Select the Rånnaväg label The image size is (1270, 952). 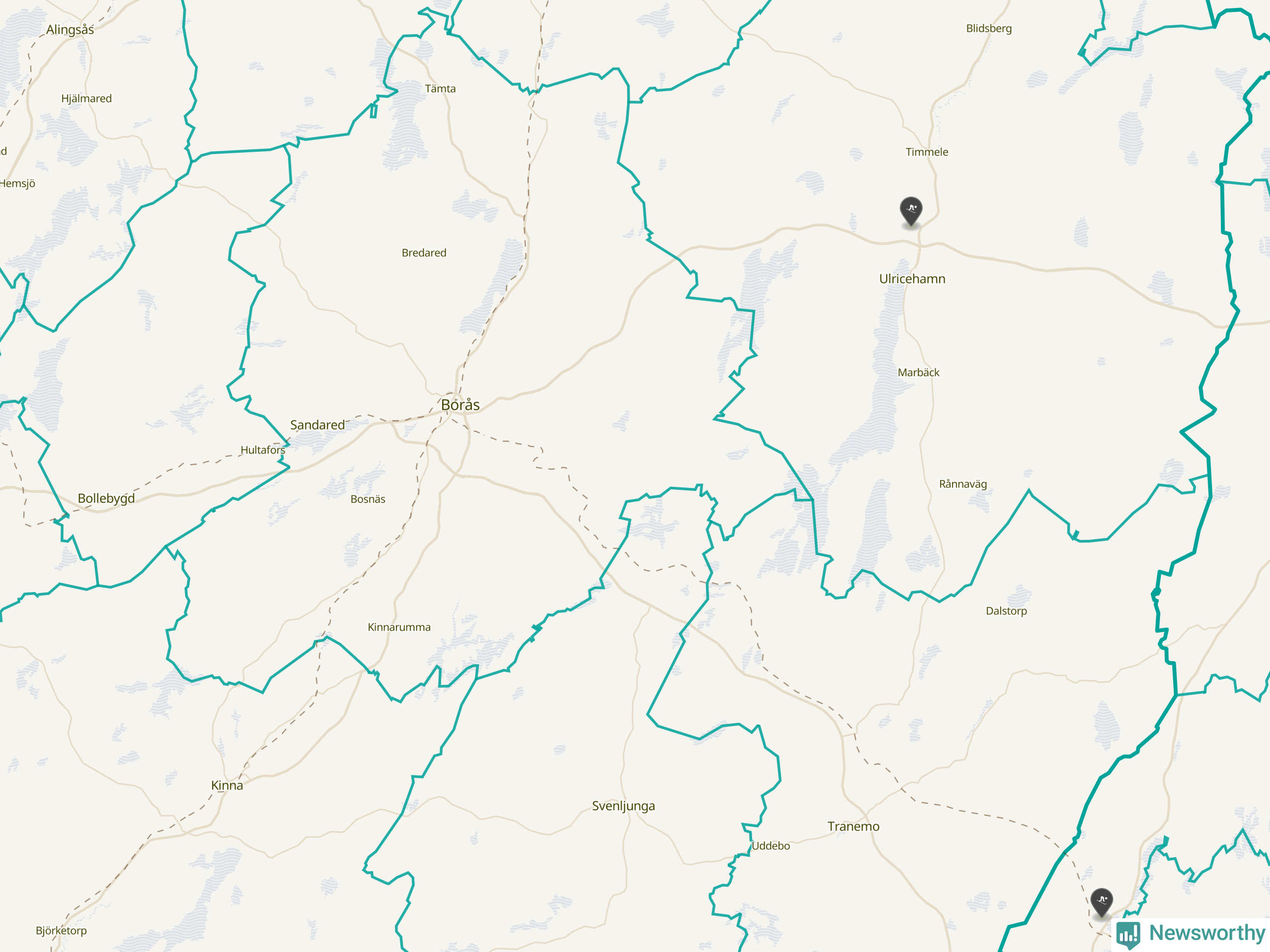[963, 484]
